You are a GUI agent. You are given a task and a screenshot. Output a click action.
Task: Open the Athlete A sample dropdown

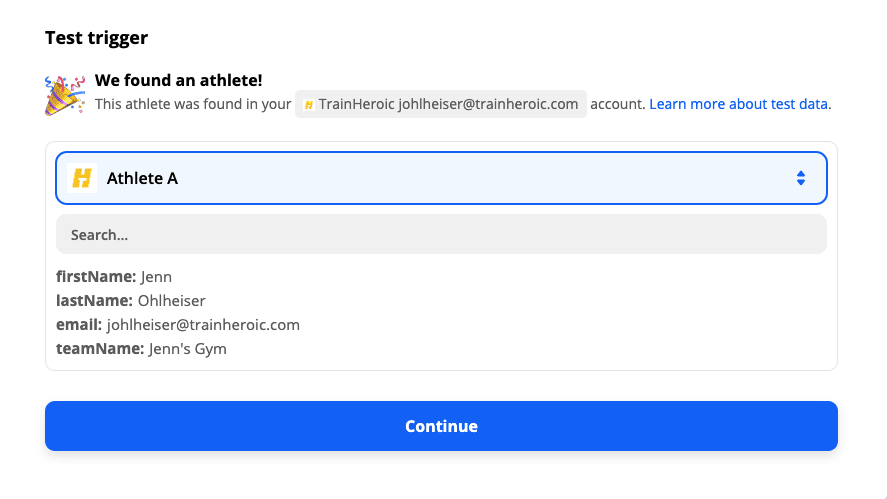(x=441, y=178)
